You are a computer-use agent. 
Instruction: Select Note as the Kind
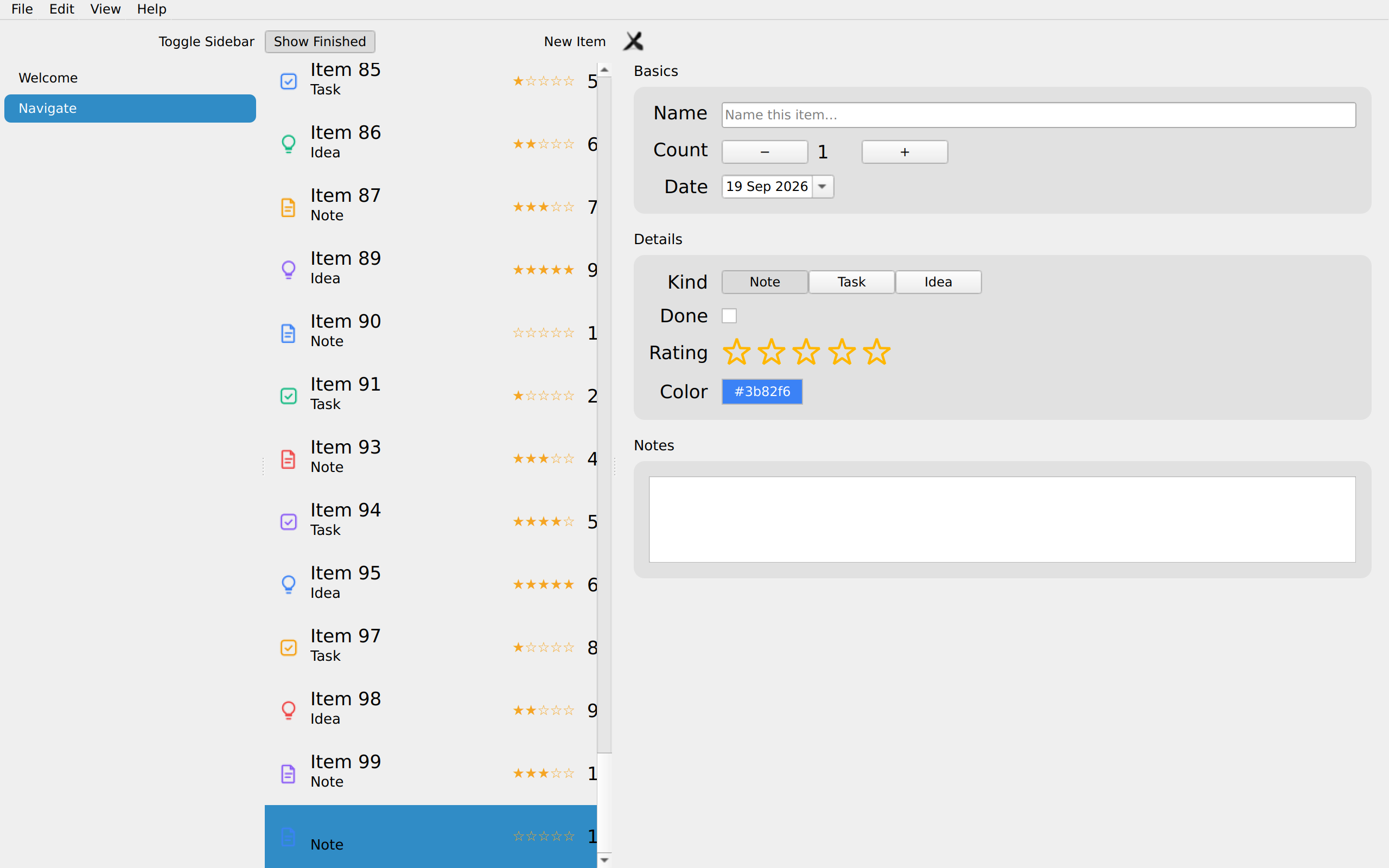[764, 282]
